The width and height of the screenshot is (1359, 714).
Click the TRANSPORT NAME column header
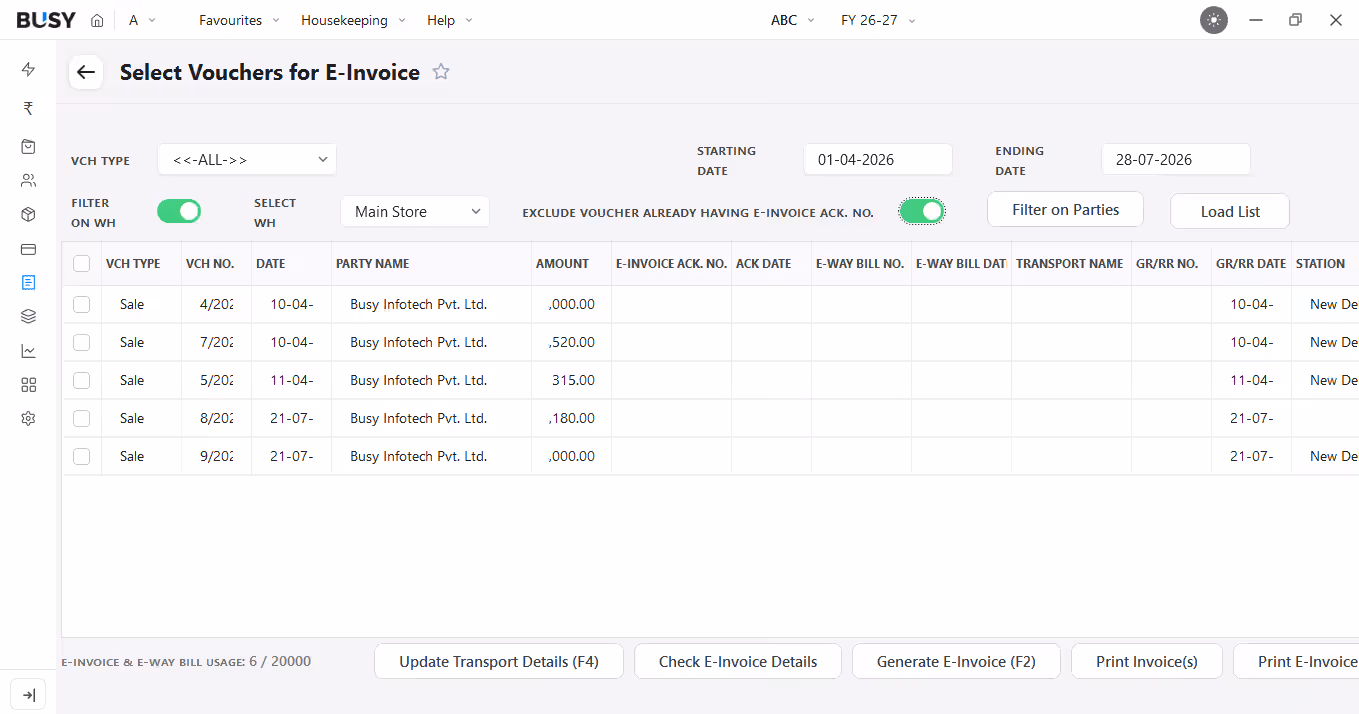[x=1071, y=264]
